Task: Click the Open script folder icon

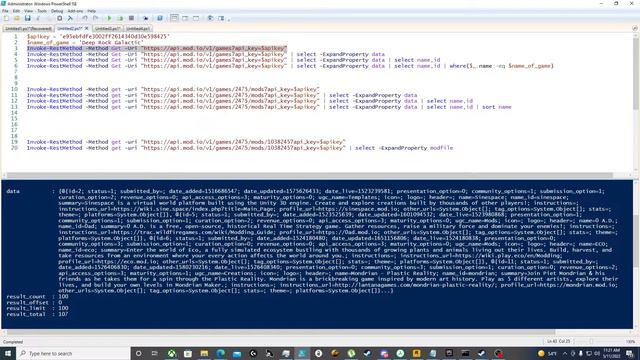Action: coord(17,18)
